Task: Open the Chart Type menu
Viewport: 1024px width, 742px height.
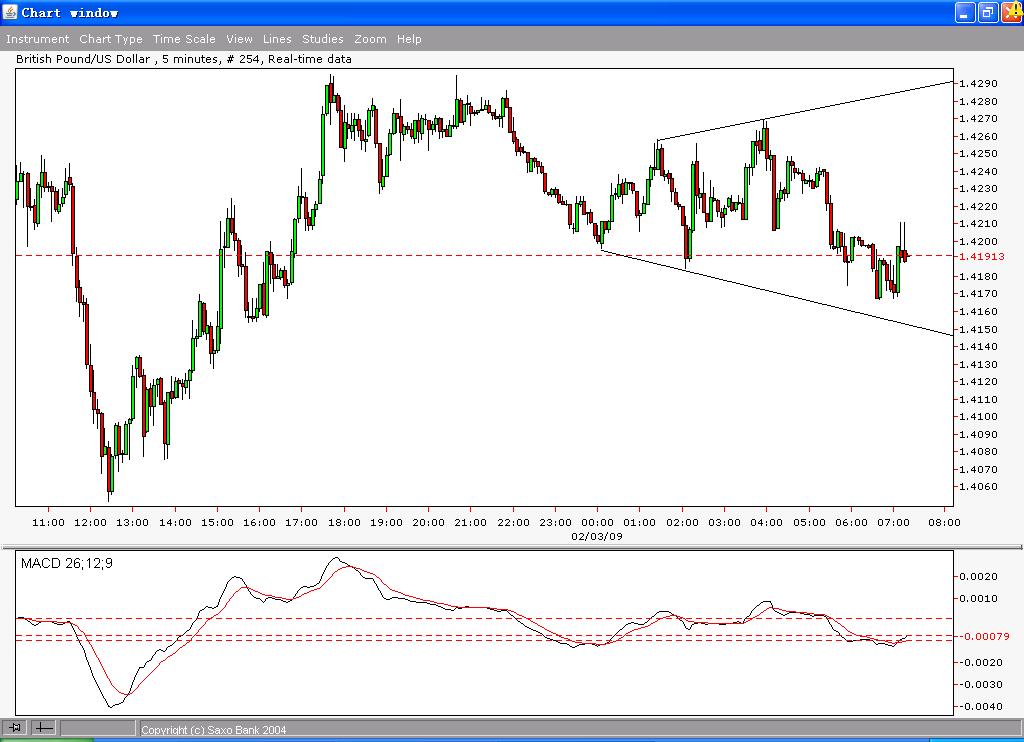Action: pyautogui.click(x=110, y=39)
